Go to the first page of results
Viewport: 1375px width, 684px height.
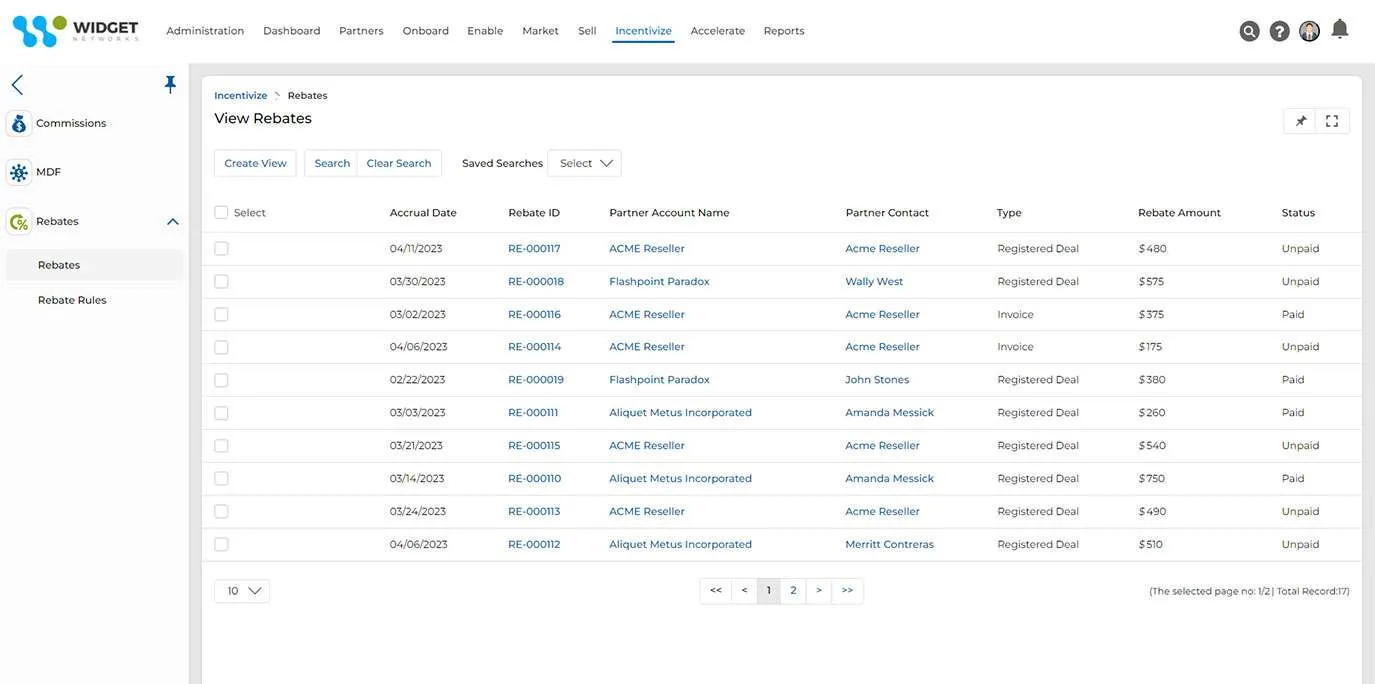click(716, 591)
